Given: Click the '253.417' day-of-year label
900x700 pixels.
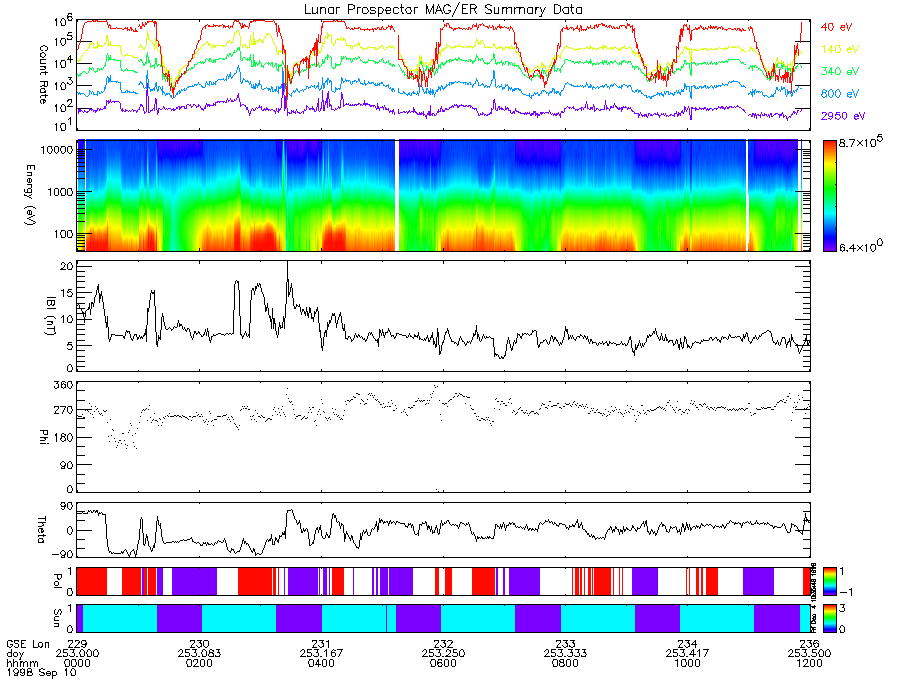Looking at the screenshot, I should pyautogui.click(x=687, y=654).
